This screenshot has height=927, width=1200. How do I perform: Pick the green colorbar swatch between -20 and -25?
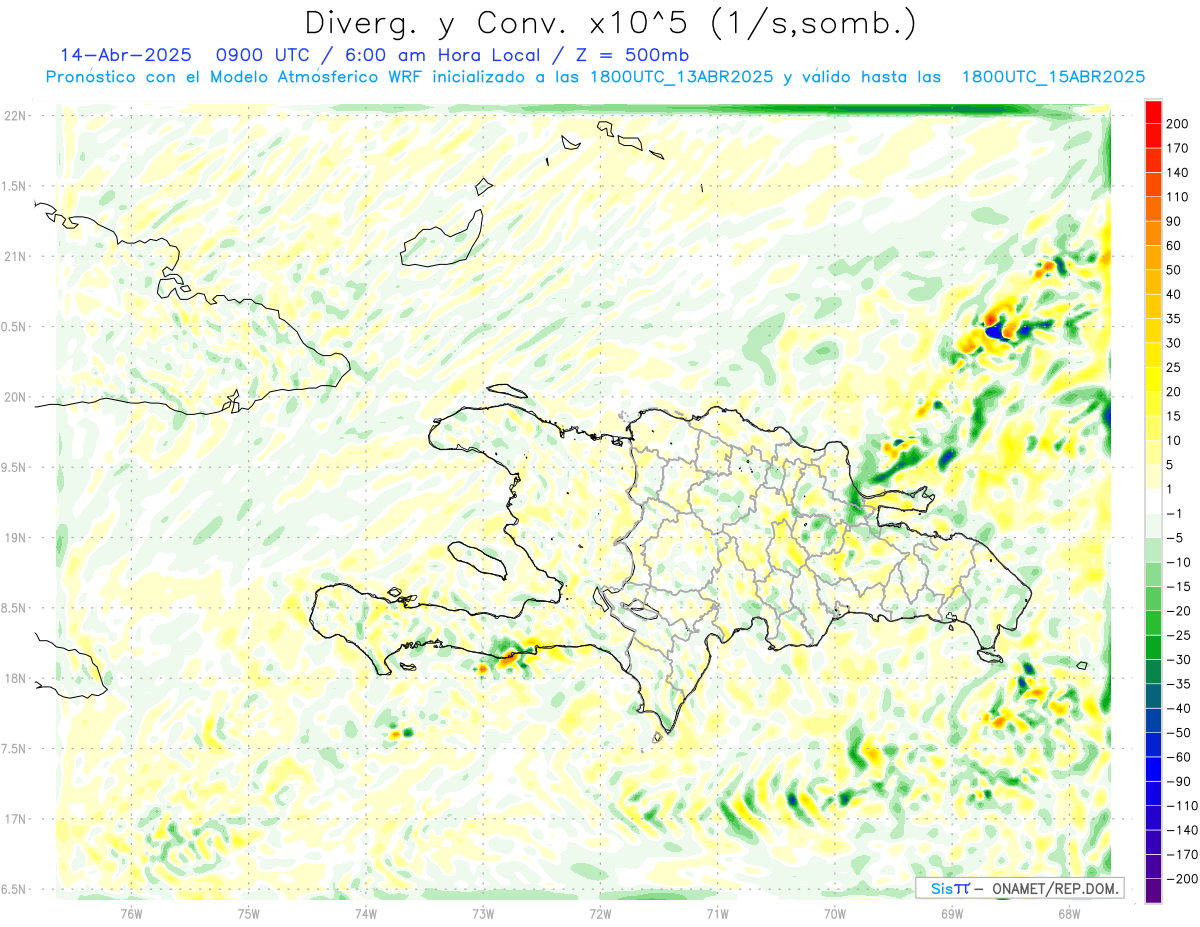[x=1153, y=623]
